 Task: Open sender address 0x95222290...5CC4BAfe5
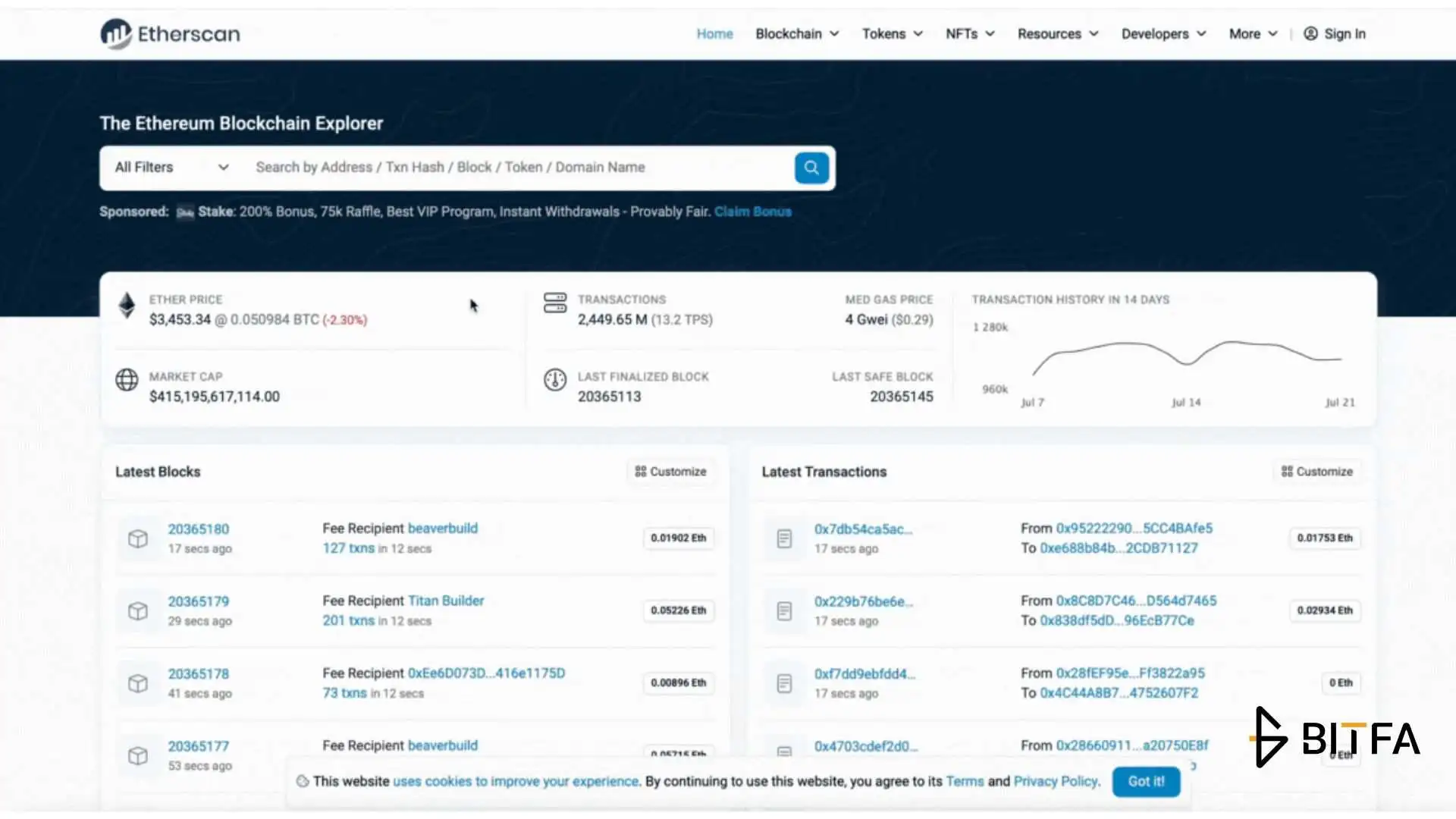(1134, 529)
